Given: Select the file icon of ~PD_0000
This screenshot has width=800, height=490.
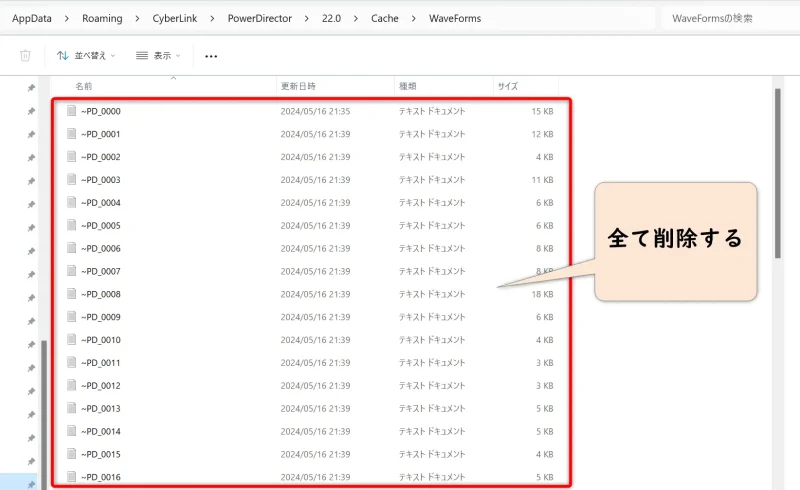Looking at the screenshot, I should tap(71, 111).
